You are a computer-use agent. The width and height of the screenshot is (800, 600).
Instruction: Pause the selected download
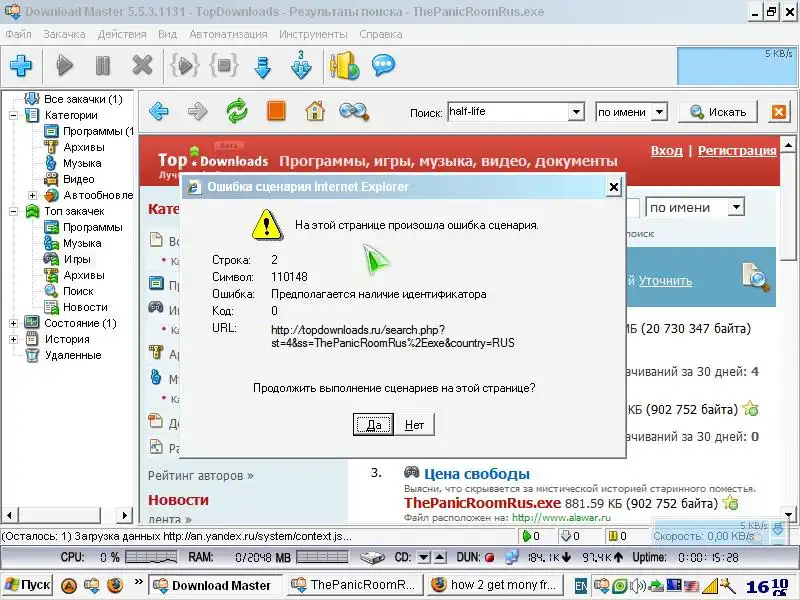[103, 66]
